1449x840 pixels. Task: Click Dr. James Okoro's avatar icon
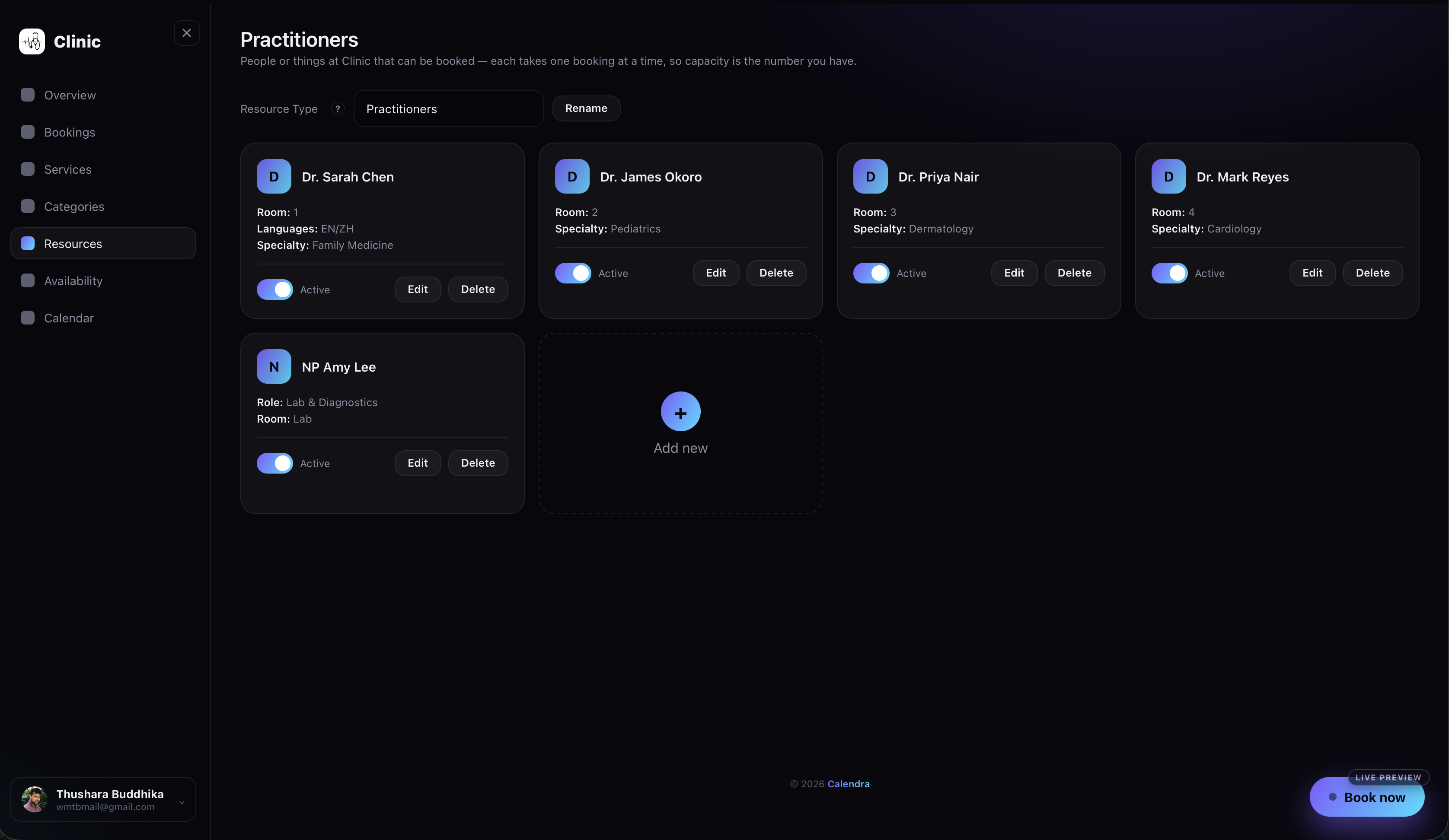pos(572,176)
